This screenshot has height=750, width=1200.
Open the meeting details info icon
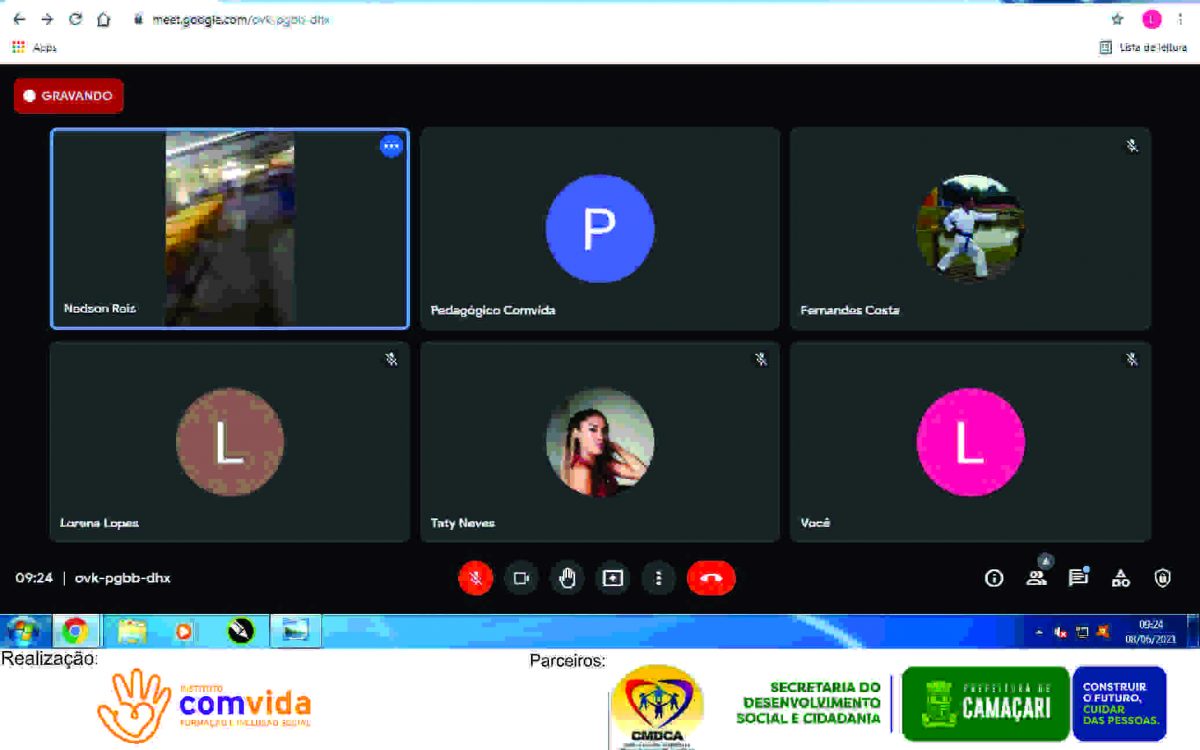(994, 578)
